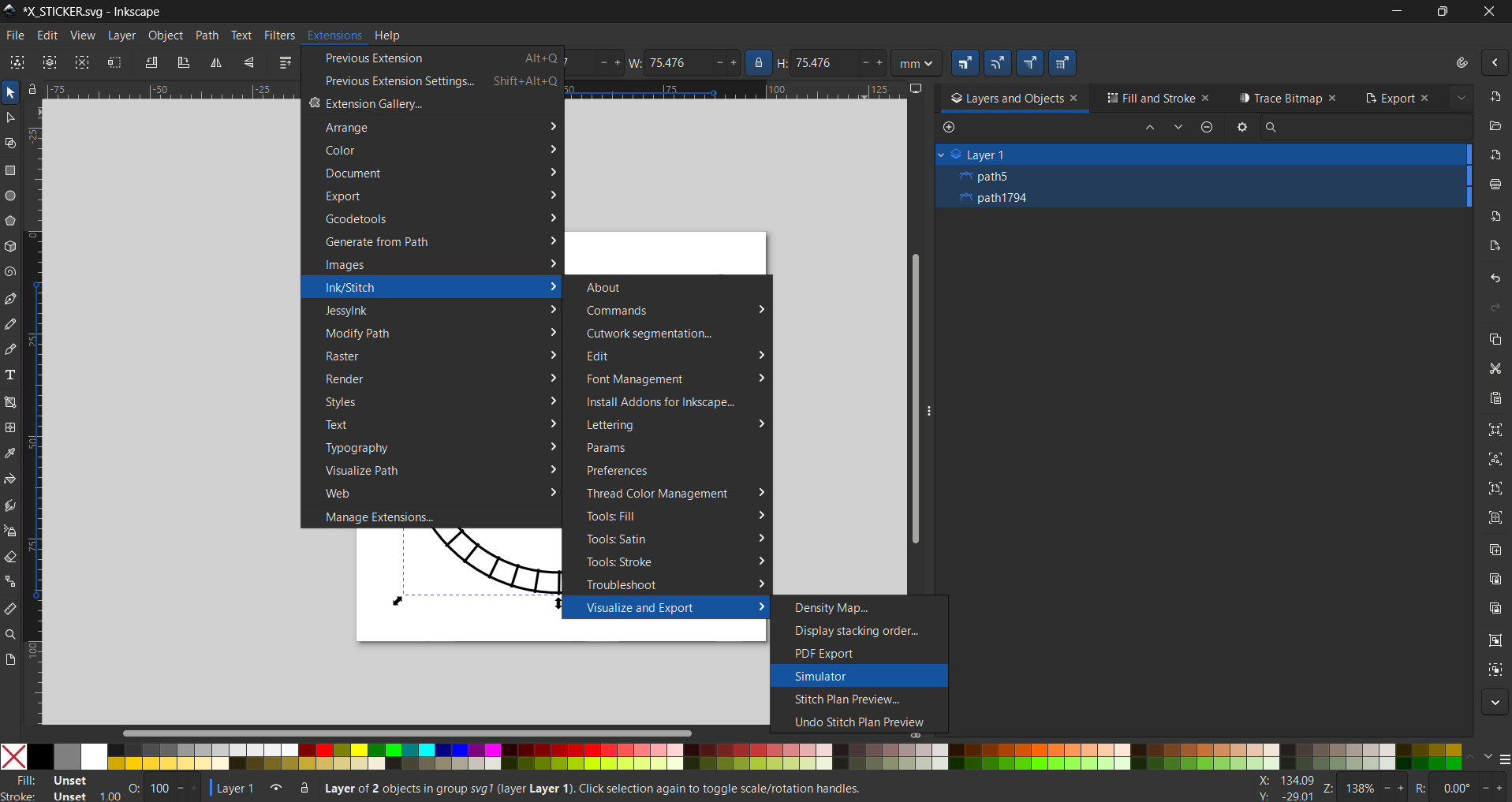The image size is (1512, 802).
Task: Choose Stitch Plan Preview menu item
Action: click(x=859, y=699)
